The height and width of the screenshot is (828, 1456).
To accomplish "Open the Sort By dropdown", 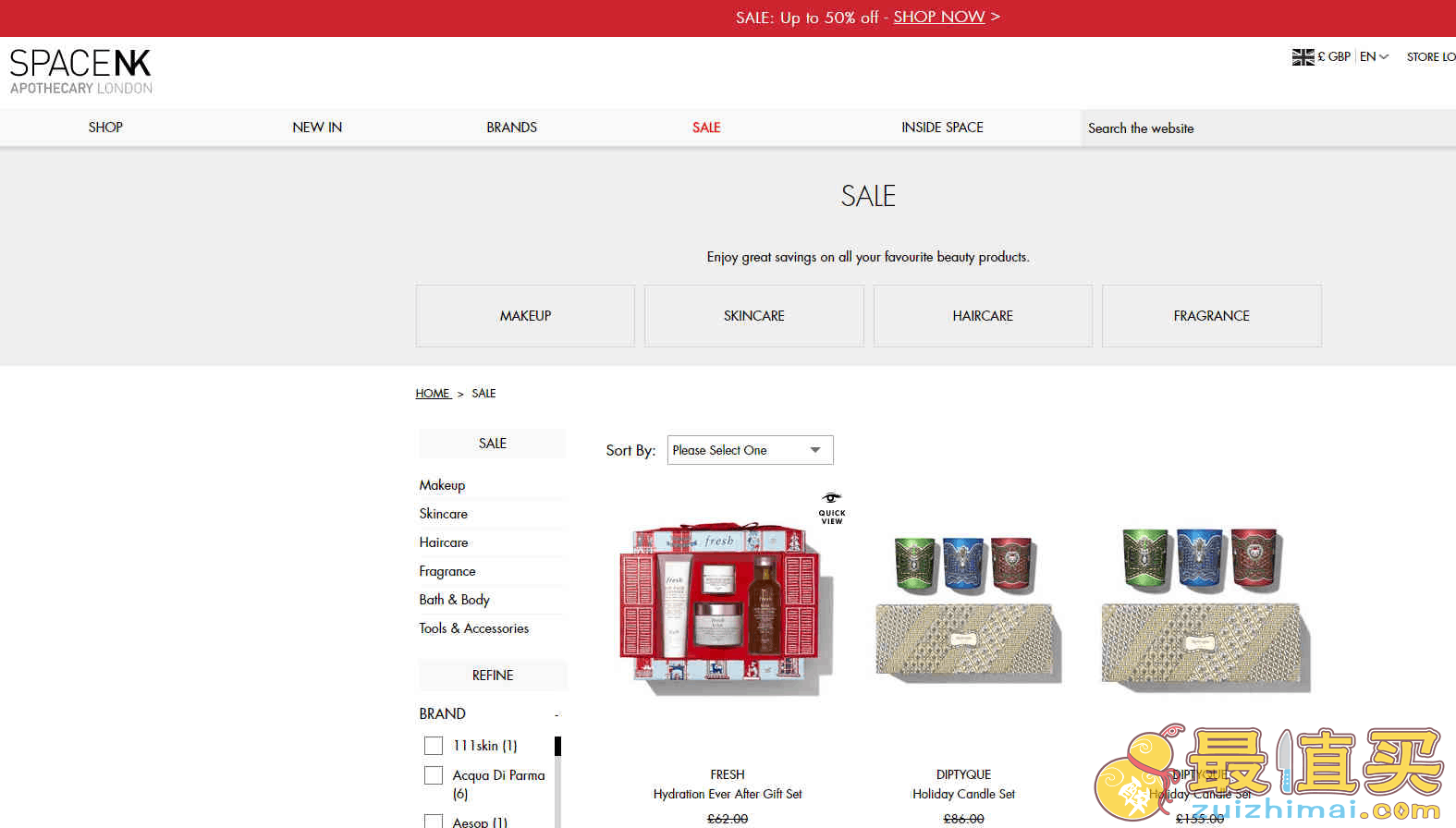I will coord(750,450).
